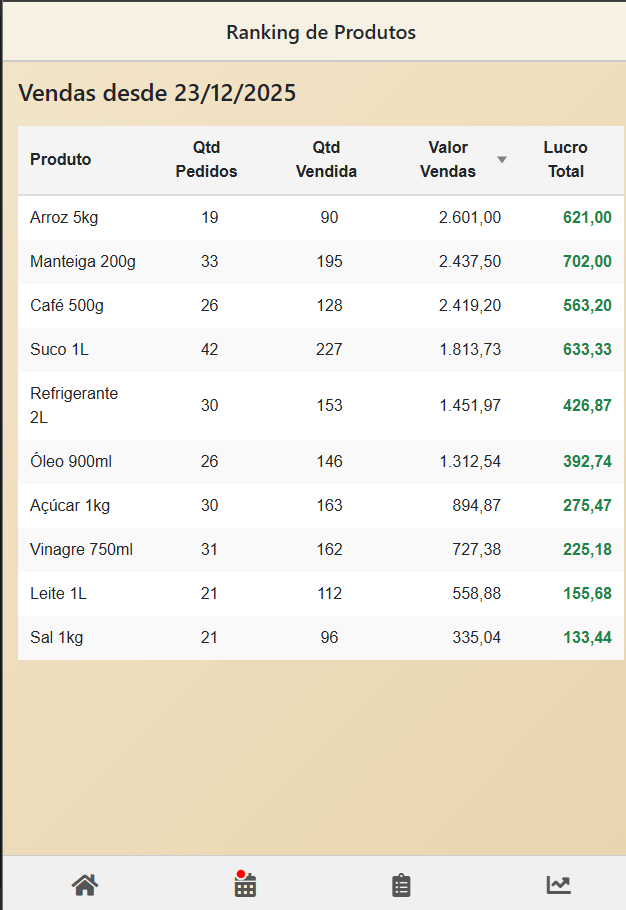Sort by Valor Vendas column header text
Image resolution: width=626 pixels, height=910 pixels.
pyautogui.click(x=448, y=160)
